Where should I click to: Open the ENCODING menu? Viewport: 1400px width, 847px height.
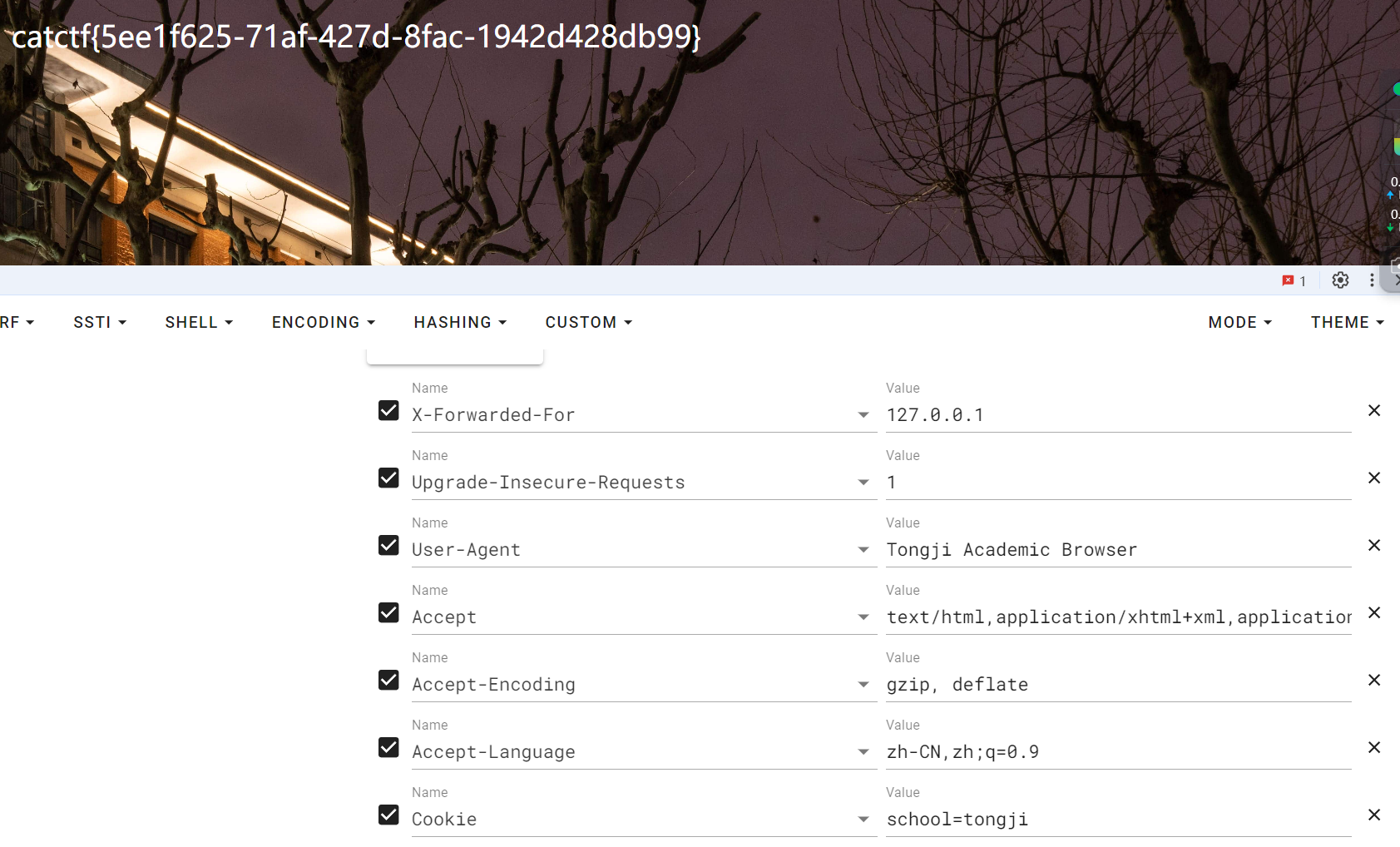coord(324,322)
